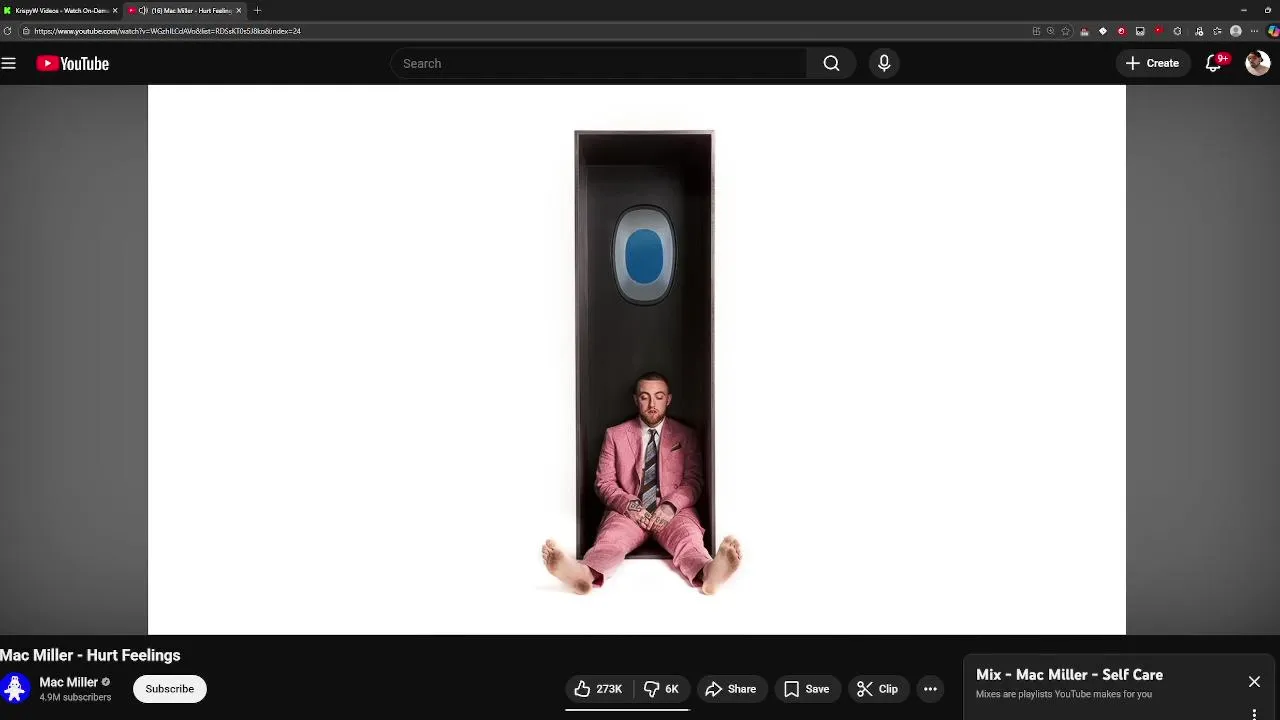
Task: Focus the YouTube Search field
Action: pyautogui.click(x=598, y=63)
